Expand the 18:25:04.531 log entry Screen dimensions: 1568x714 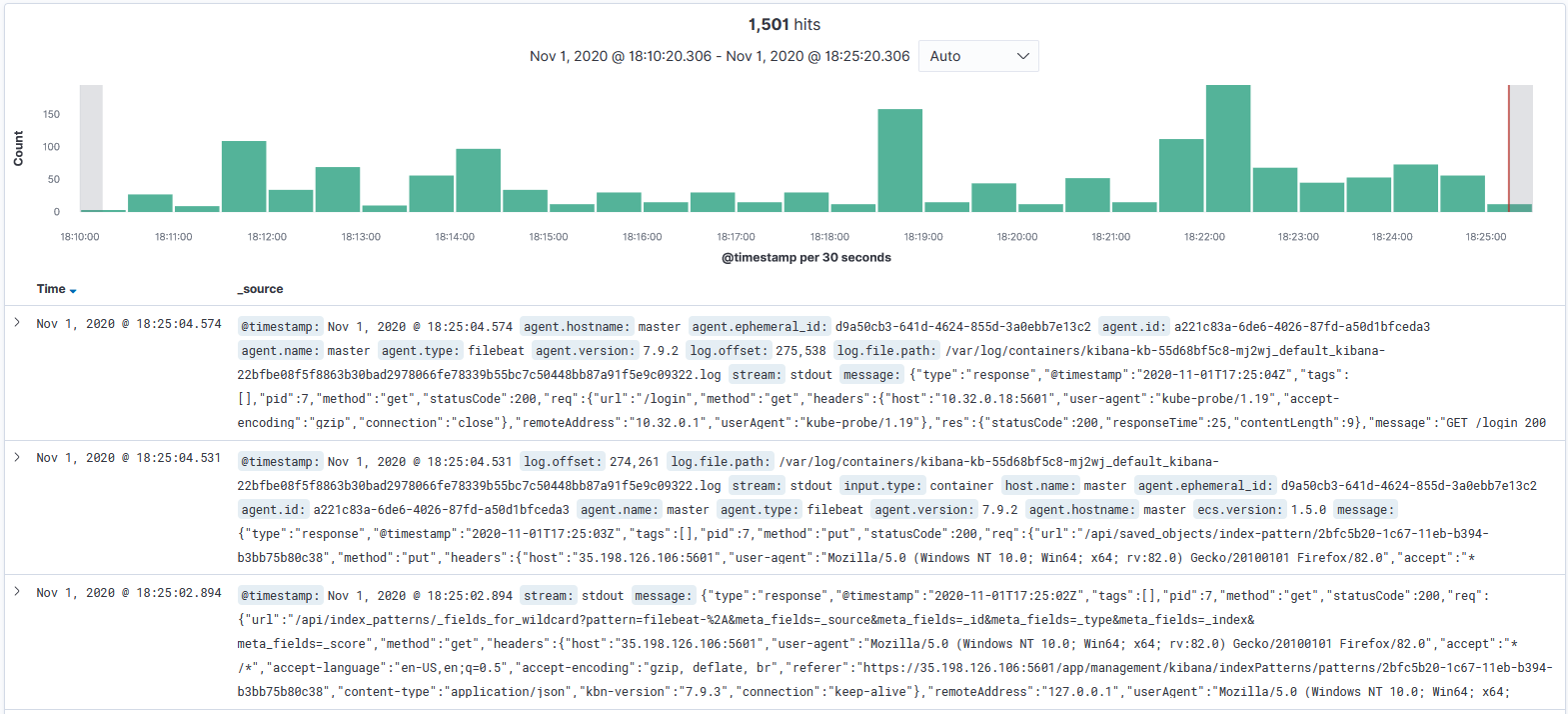pyautogui.click(x=17, y=457)
